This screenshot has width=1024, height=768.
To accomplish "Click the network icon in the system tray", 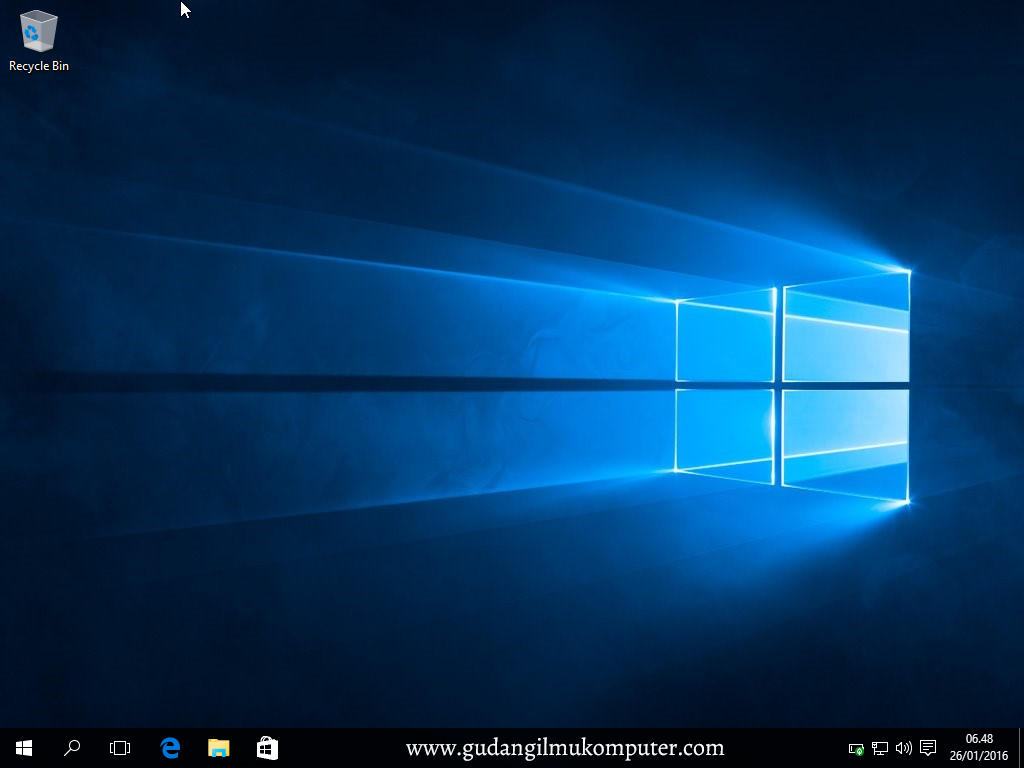I will click(x=880, y=748).
